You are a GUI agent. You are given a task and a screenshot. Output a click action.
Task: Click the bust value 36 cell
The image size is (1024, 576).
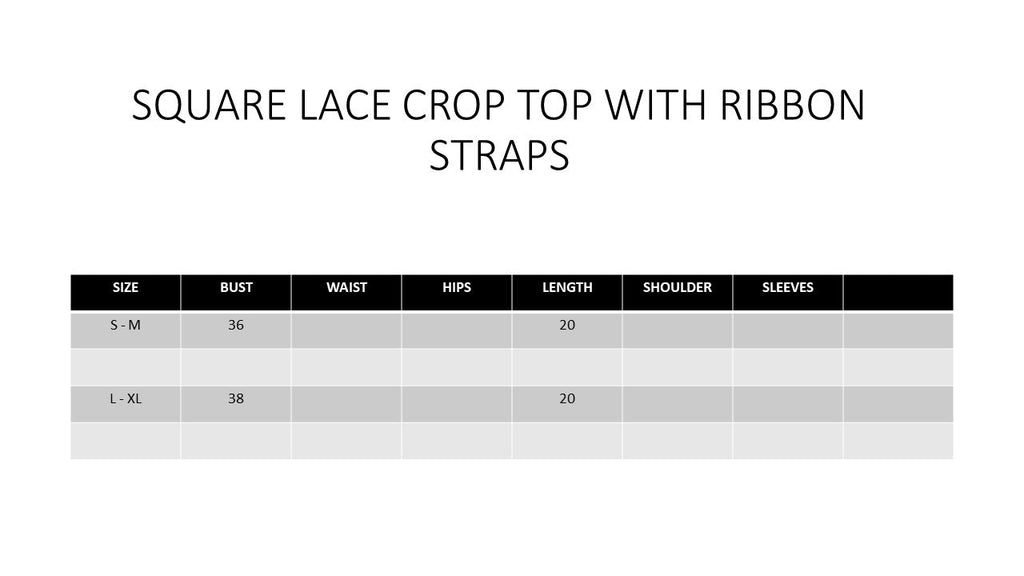236,330
